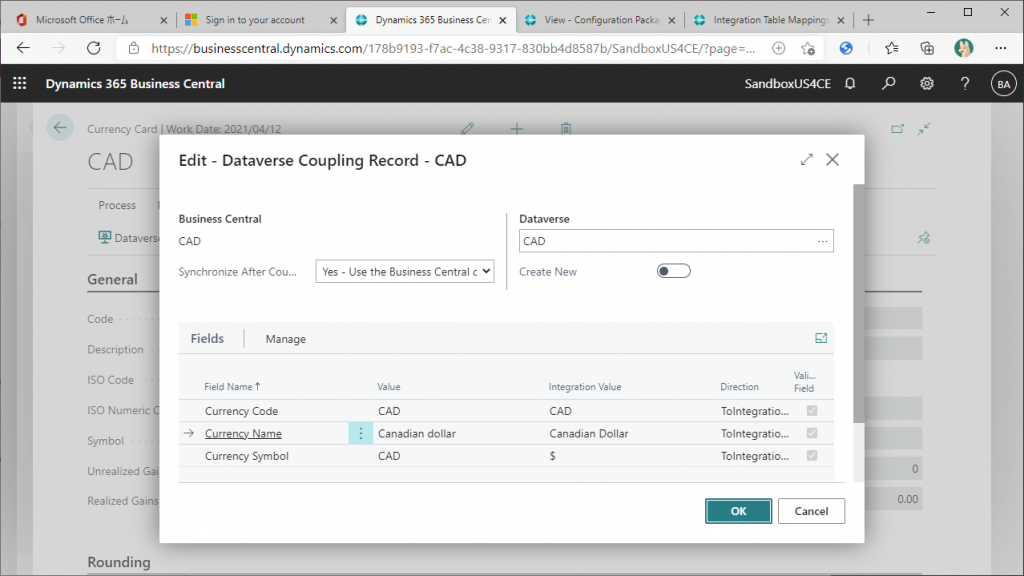View site information lock icon
The height and width of the screenshot is (576, 1024).
point(133,48)
